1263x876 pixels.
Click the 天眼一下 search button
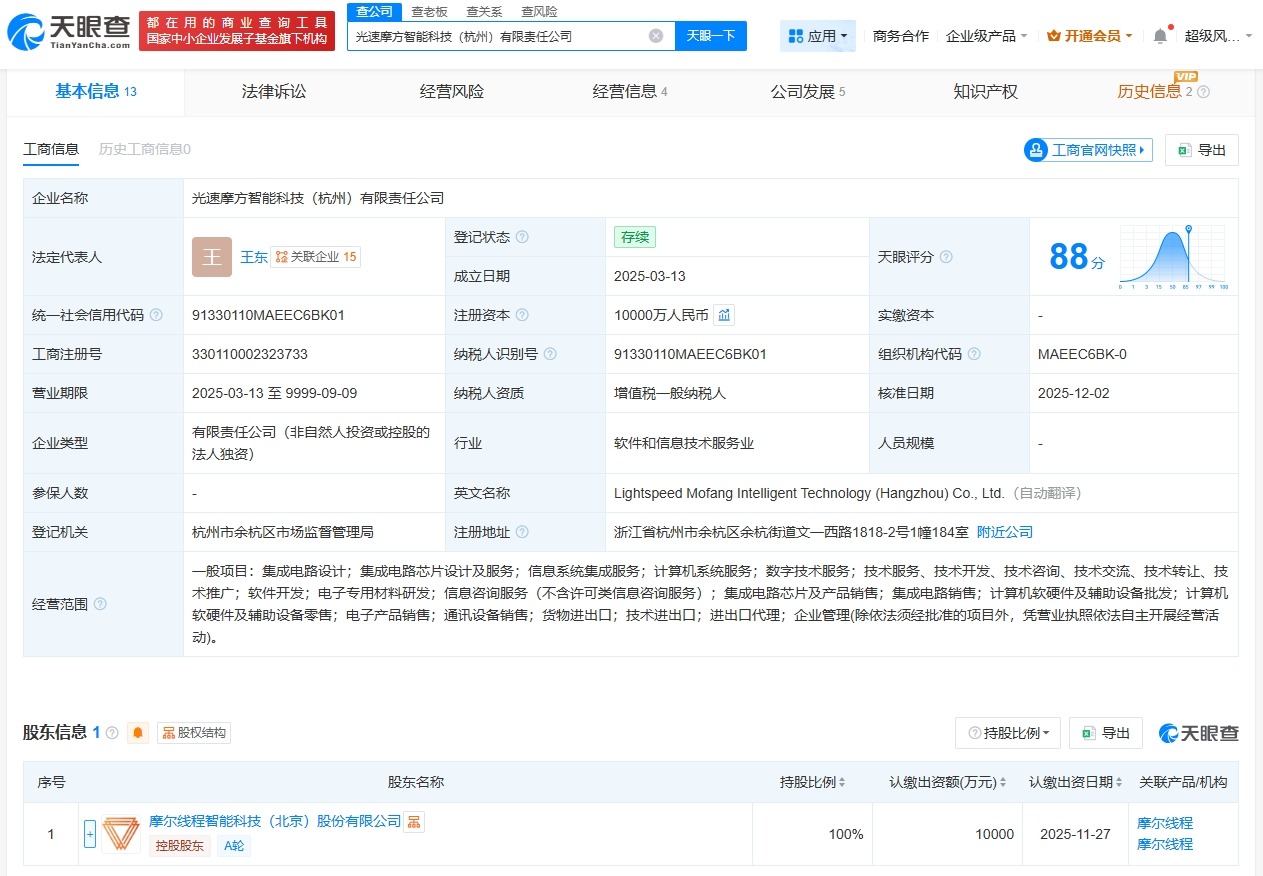pos(711,35)
